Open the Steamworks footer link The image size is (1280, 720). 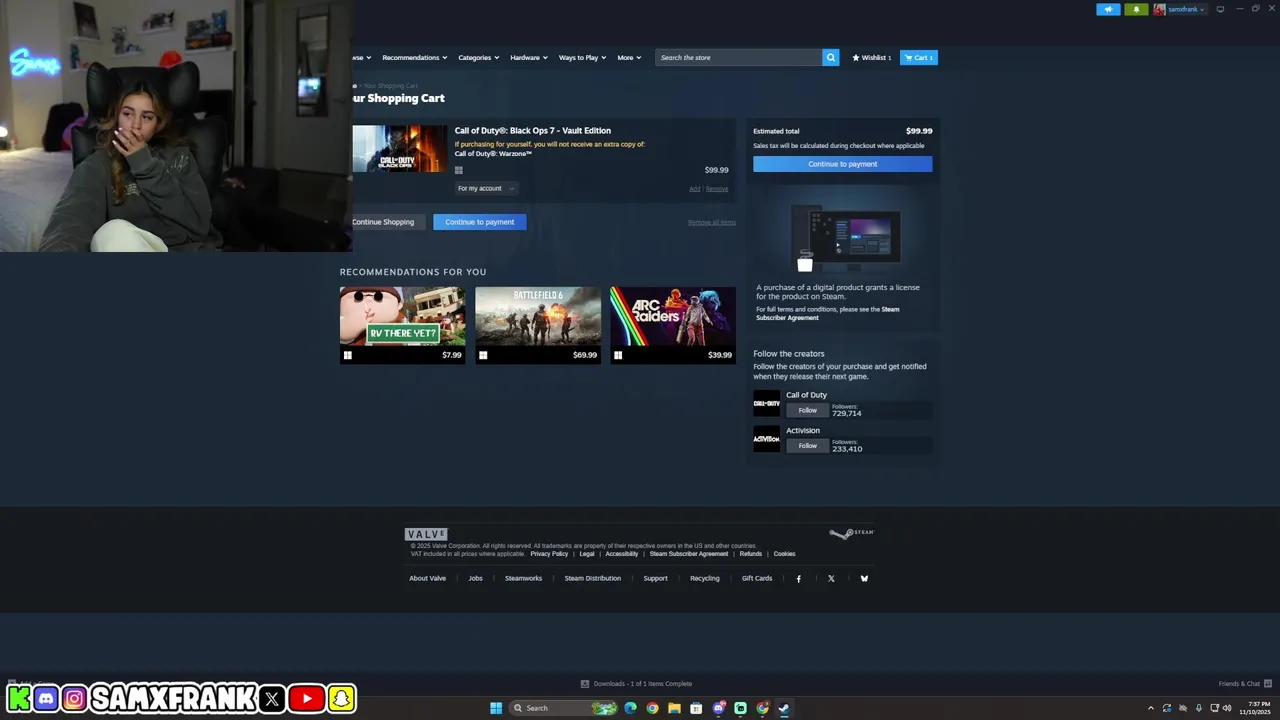[523, 578]
